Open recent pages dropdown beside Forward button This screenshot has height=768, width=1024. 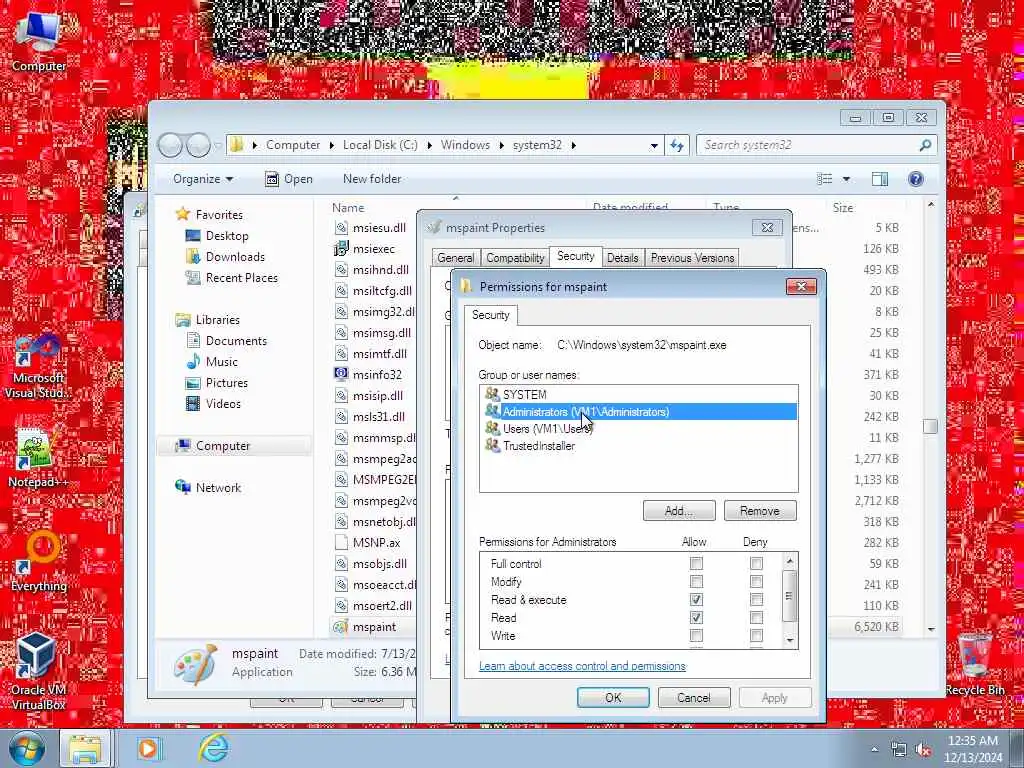217,145
